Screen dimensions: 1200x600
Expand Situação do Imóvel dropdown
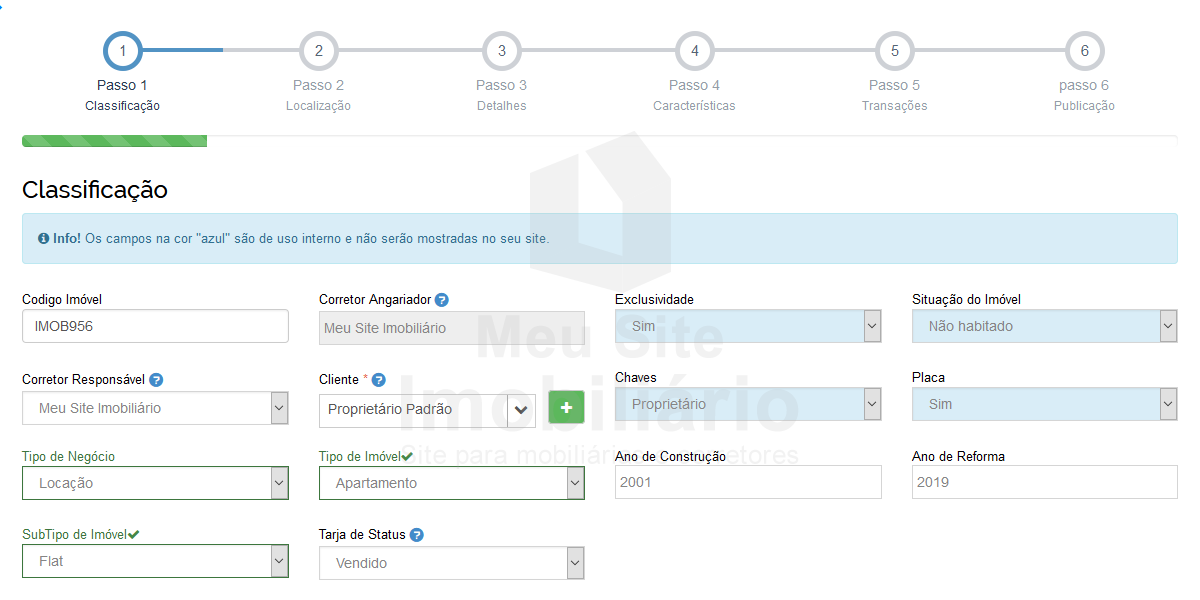pyautogui.click(x=1044, y=326)
